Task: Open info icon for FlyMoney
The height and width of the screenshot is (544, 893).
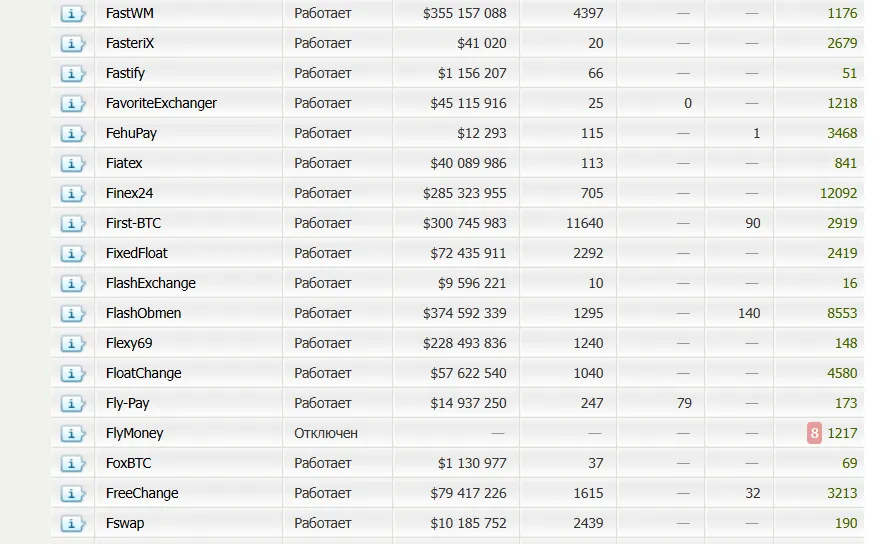Action: pos(72,433)
